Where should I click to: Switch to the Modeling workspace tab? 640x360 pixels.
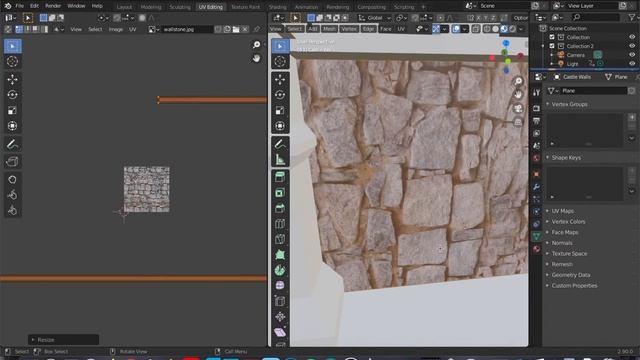(x=151, y=7)
